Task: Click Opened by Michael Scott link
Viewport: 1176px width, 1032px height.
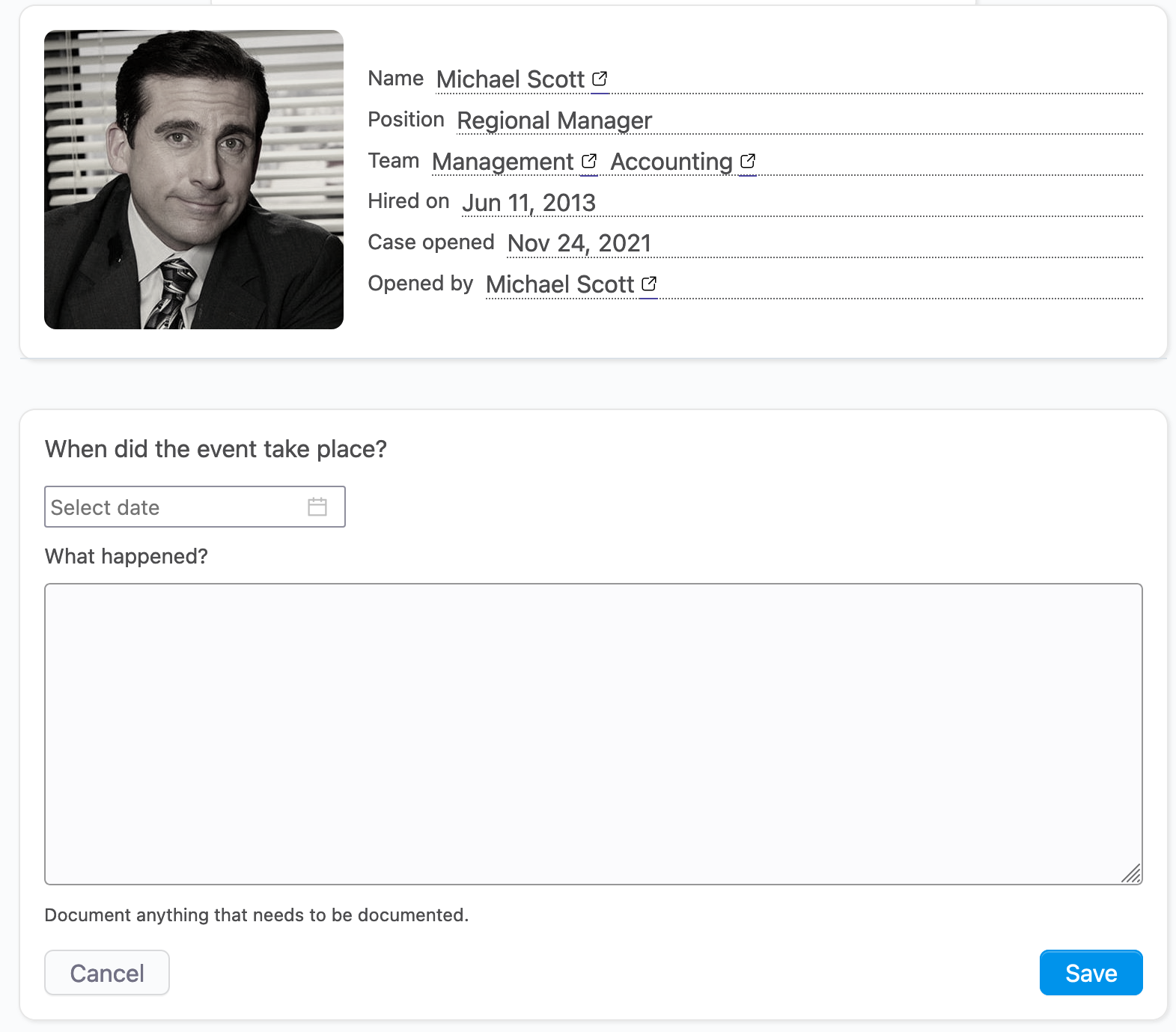Action: click(560, 284)
